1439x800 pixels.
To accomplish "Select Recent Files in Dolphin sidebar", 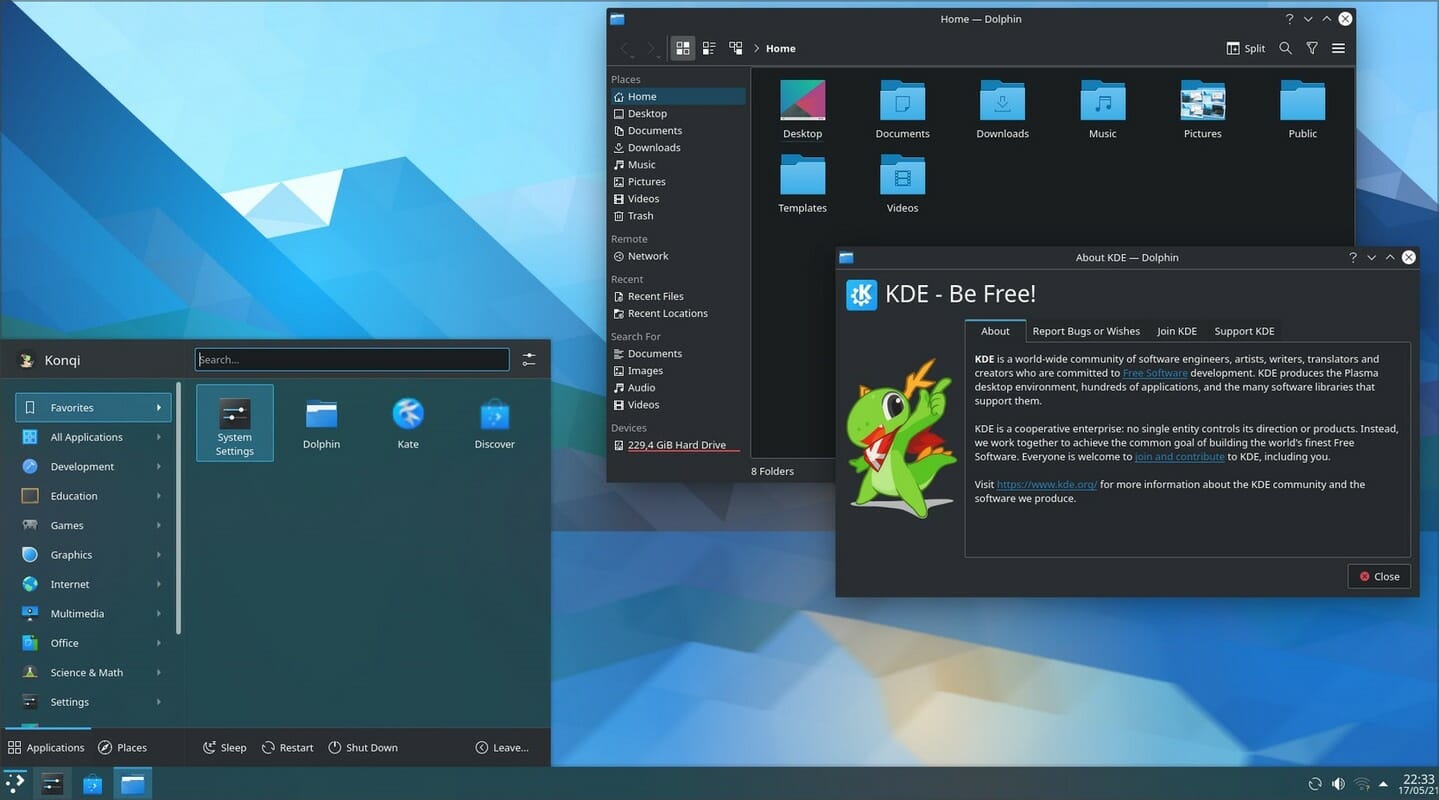I will (678, 296).
